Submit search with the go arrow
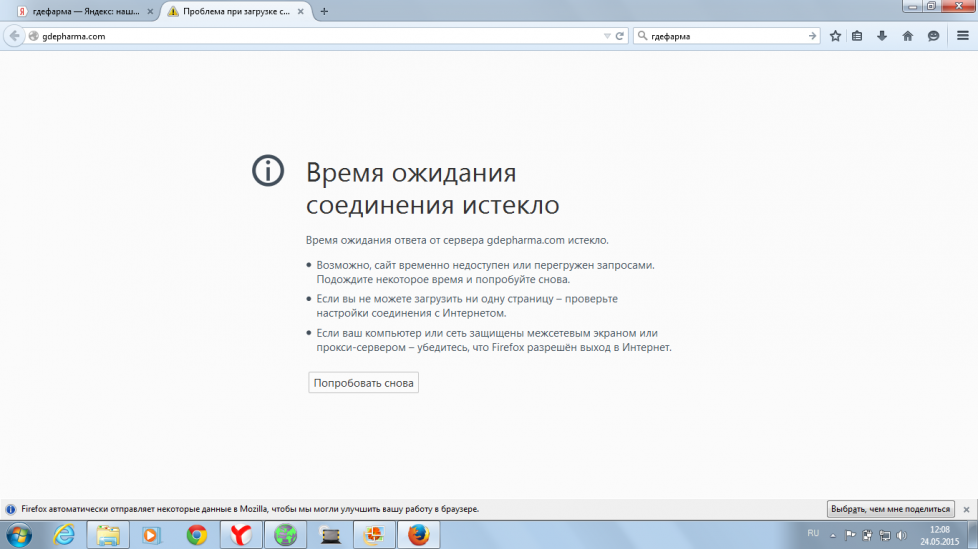The image size is (978, 549). 812,36
